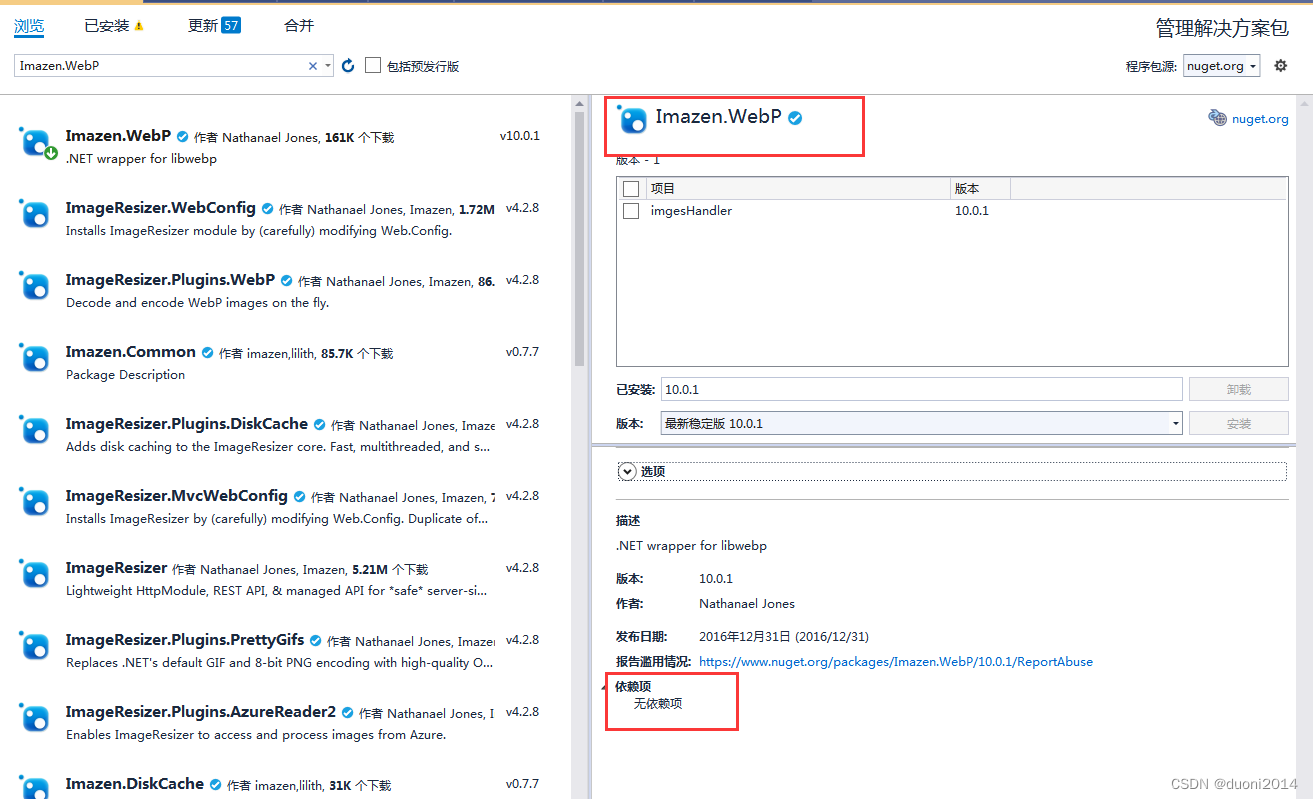Click the ImageResizer.Plugins.PrettyGifs package icon
The height and width of the screenshot is (799, 1313).
point(35,646)
